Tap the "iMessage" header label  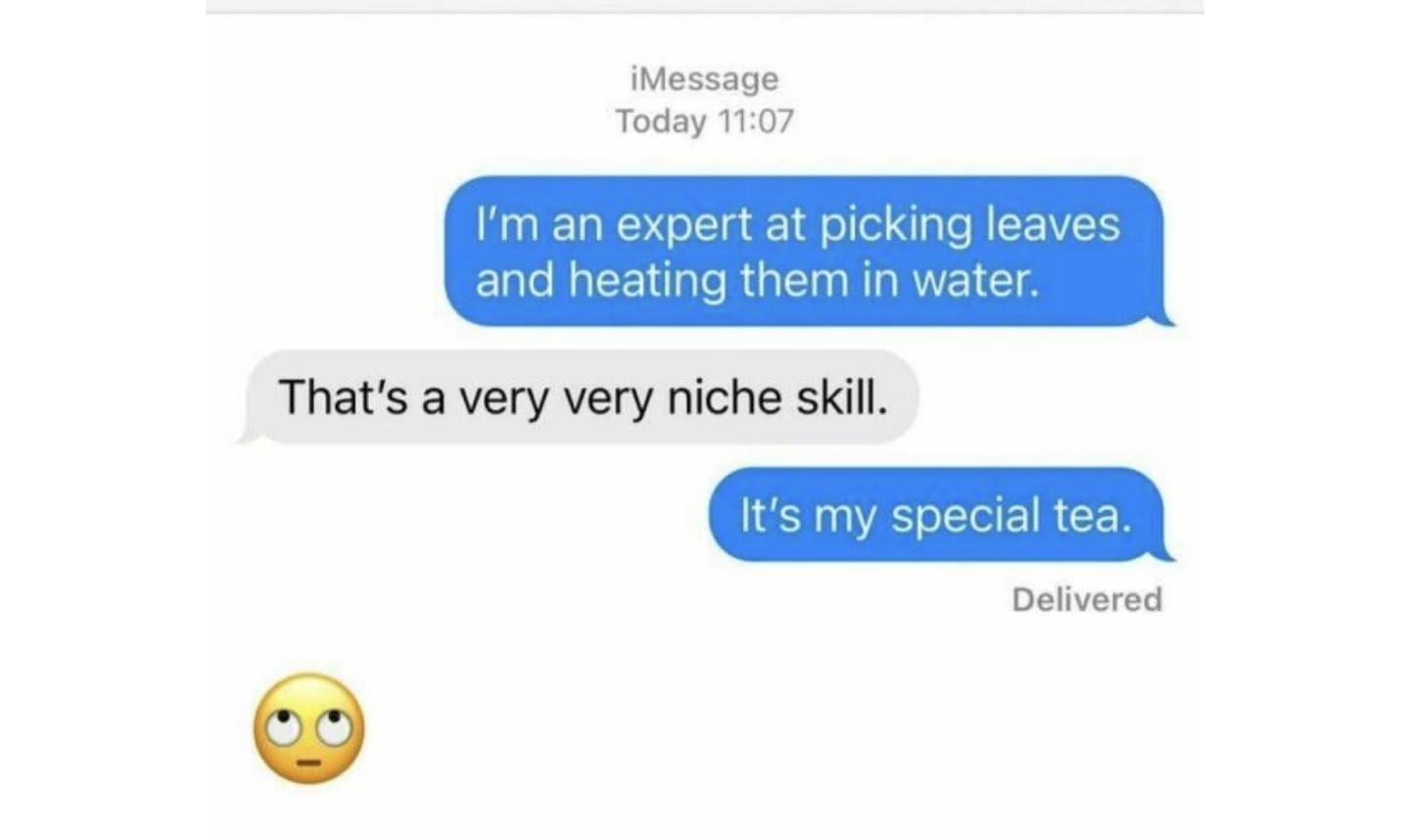(x=705, y=78)
